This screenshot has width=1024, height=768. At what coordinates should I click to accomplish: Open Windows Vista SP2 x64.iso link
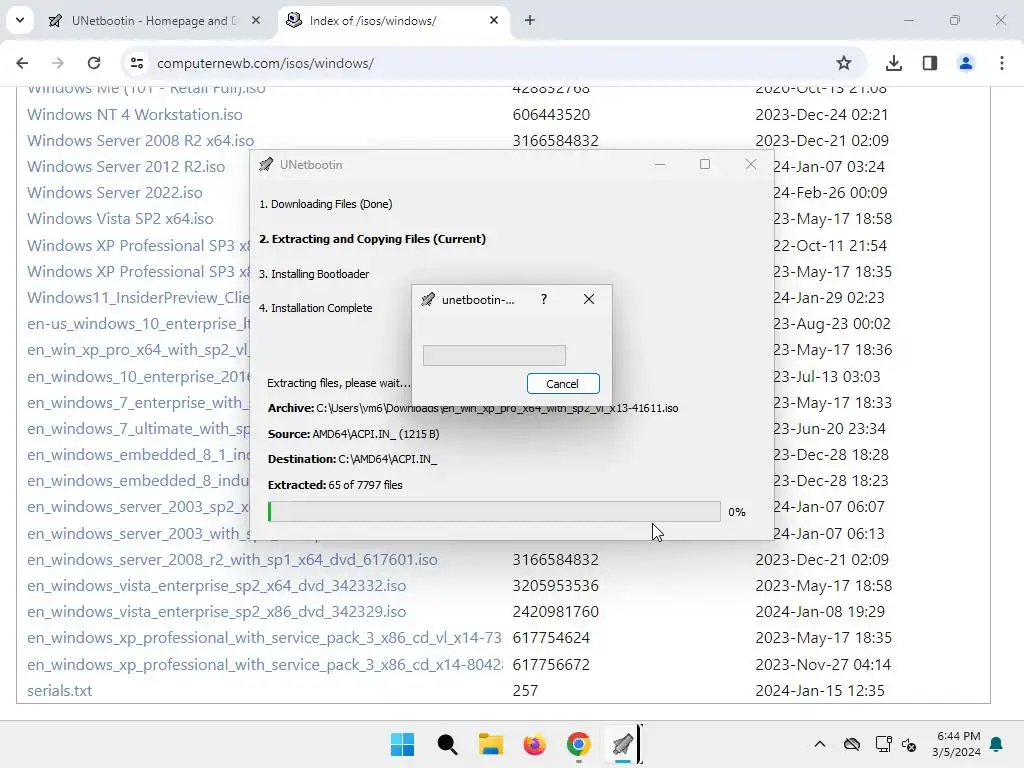[x=120, y=219]
